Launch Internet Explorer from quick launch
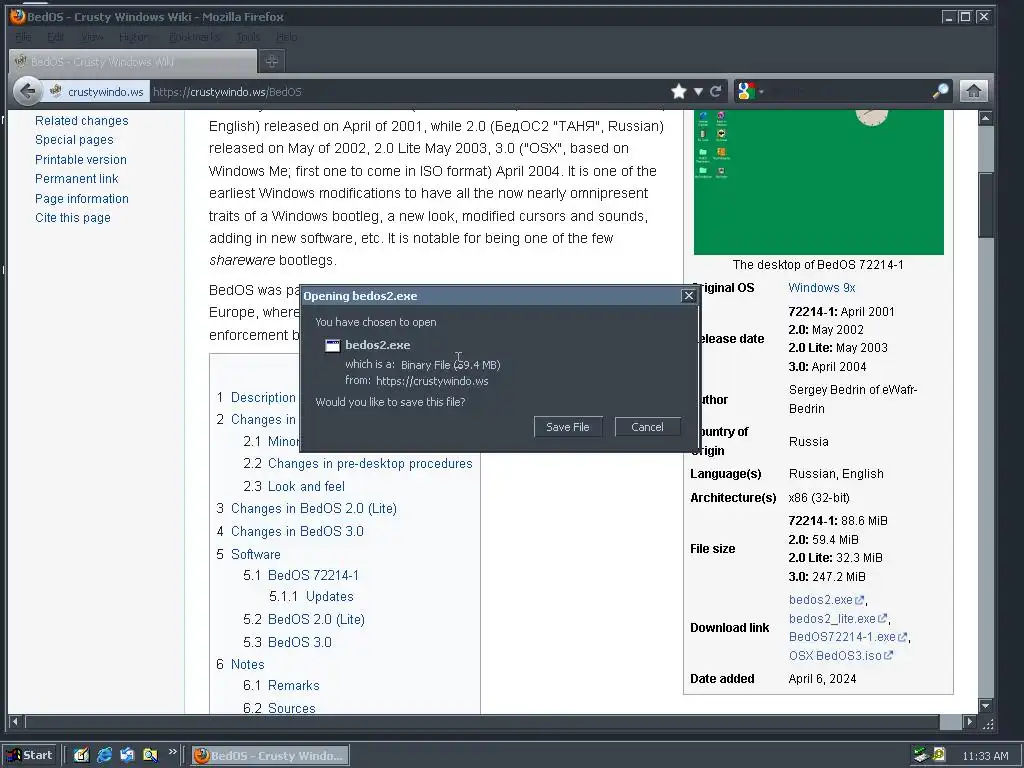 (104, 756)
